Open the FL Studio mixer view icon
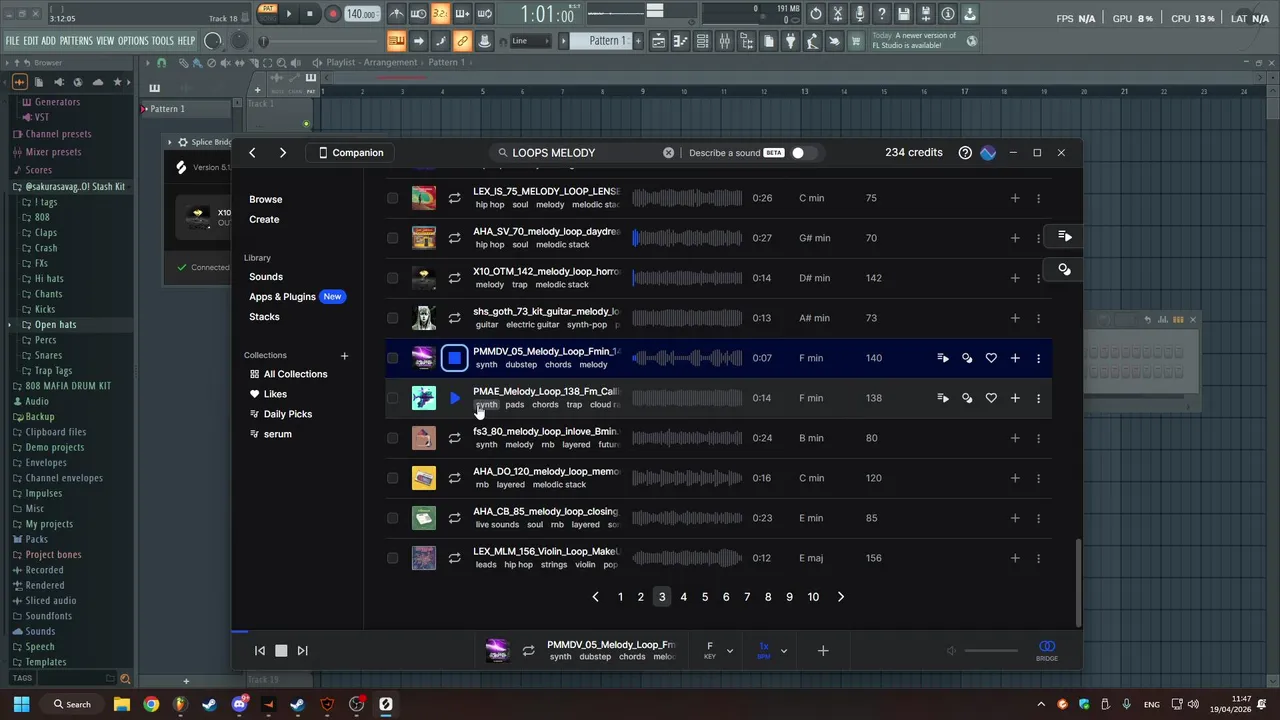The width and height of the screenshot is (1280, 720). click(x=724, y=41)
